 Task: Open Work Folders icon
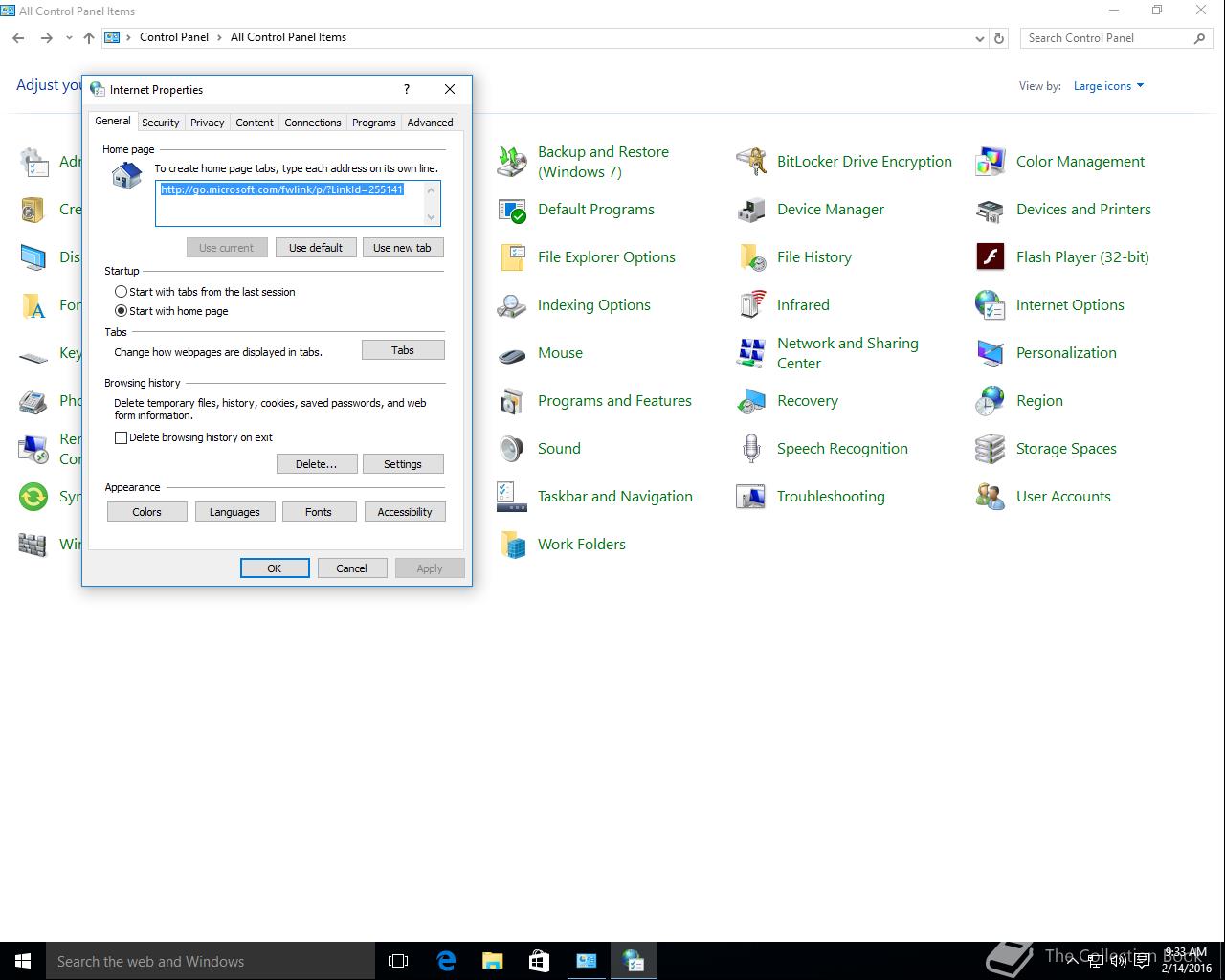pyautogui.click(x=512, y=545)
